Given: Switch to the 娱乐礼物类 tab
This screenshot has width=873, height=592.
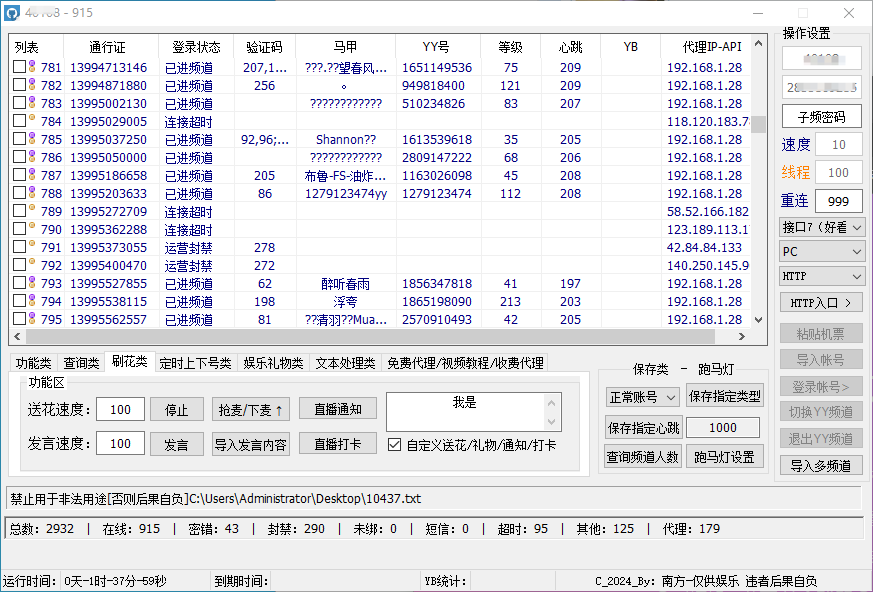Looking at the screenshot, I should point(273,363).
